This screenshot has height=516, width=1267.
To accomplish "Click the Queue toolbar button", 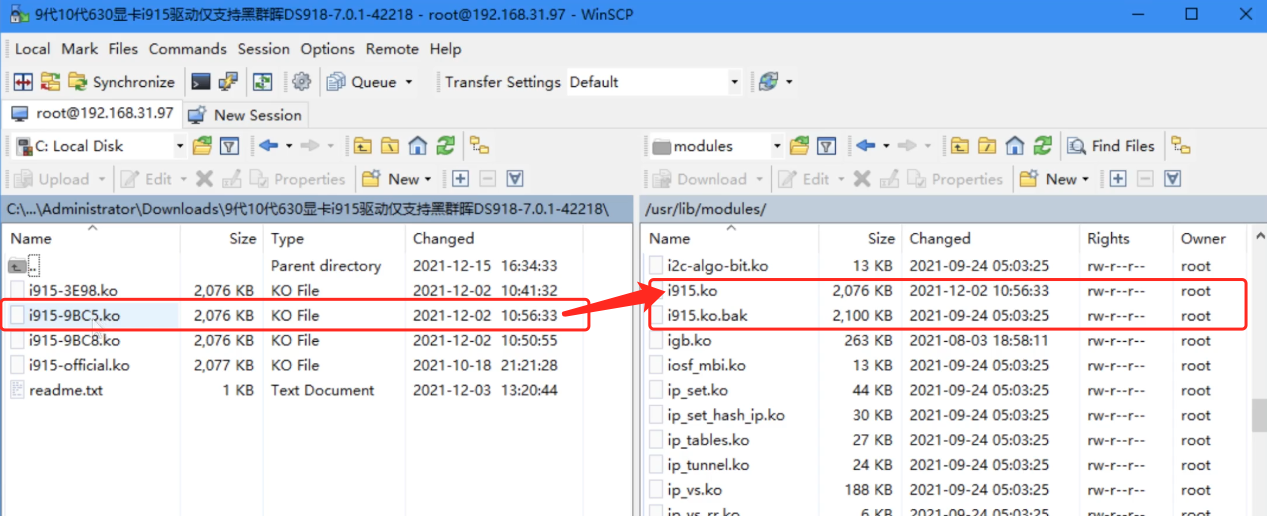I will [x=361, y=82].
